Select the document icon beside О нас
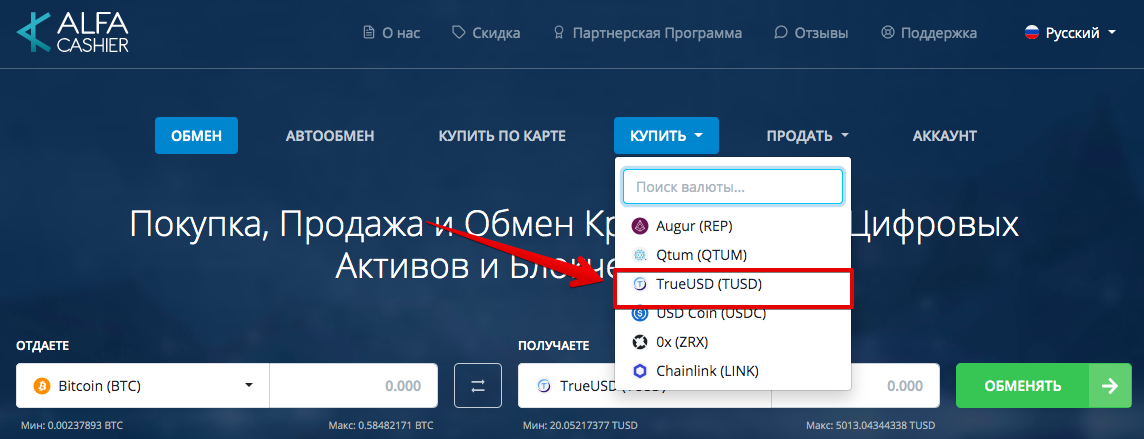Screen dimensions: 1144x439 coord(368,33)
